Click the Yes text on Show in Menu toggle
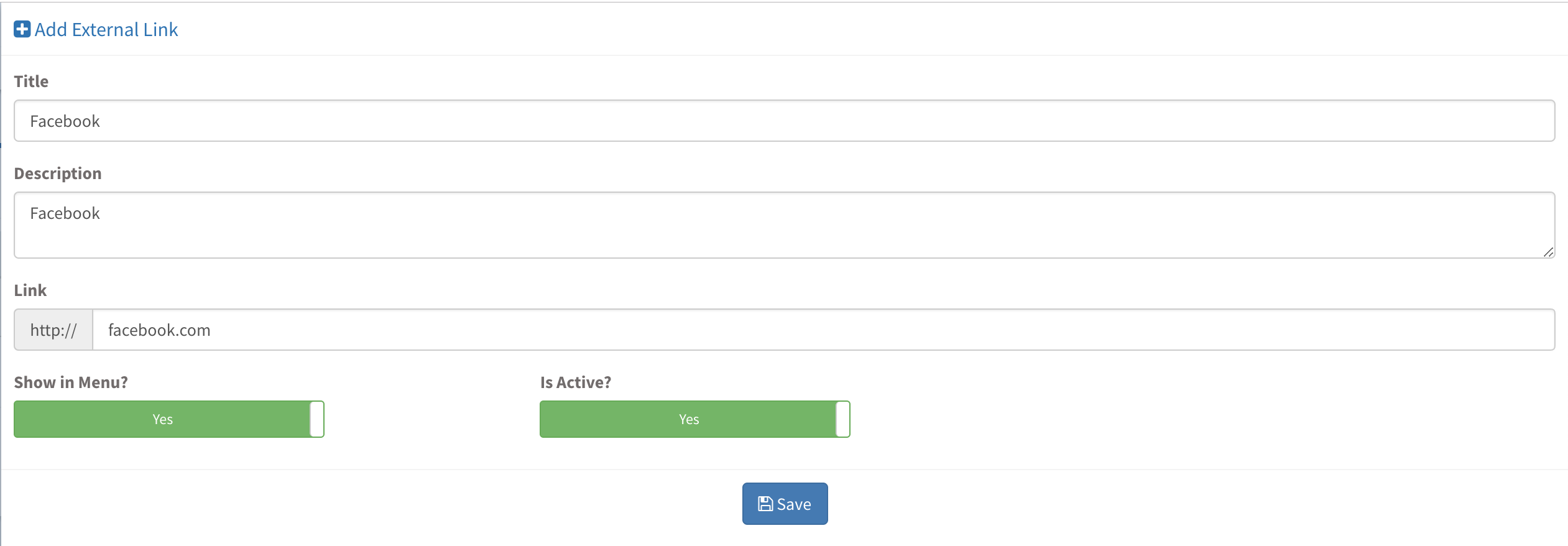This screenshot has width=1568, height=546. [163, 419]
